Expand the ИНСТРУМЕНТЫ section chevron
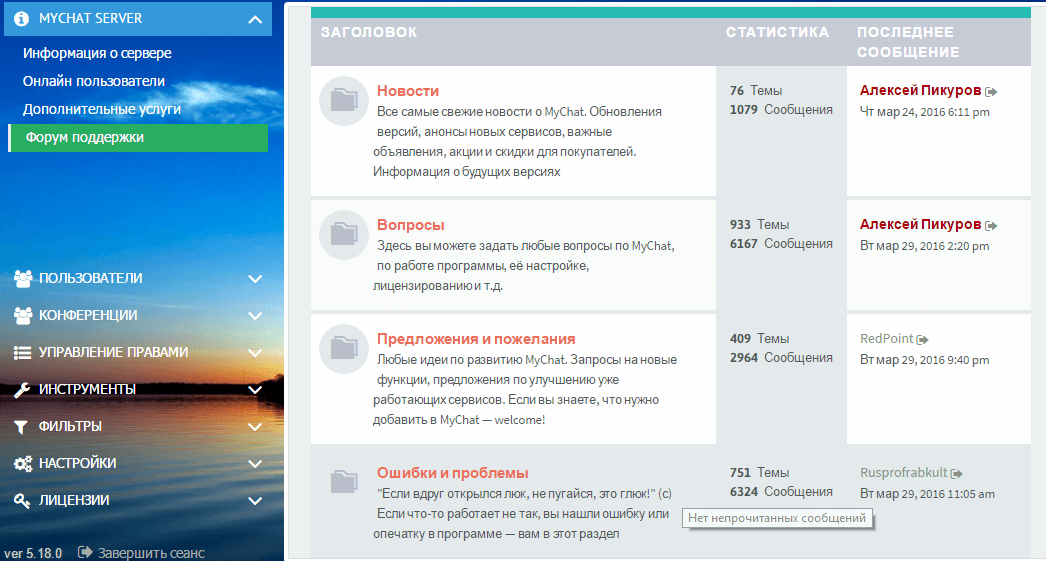 point(255,390)
